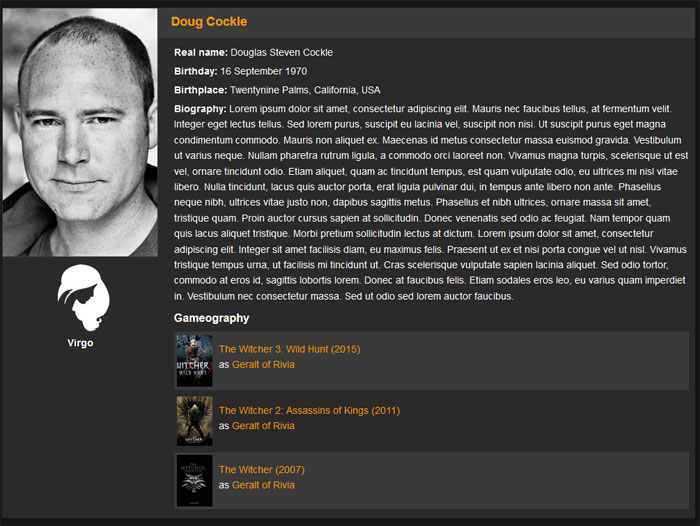Click the birthday date 16 September 1970

(x=264, y=71)
